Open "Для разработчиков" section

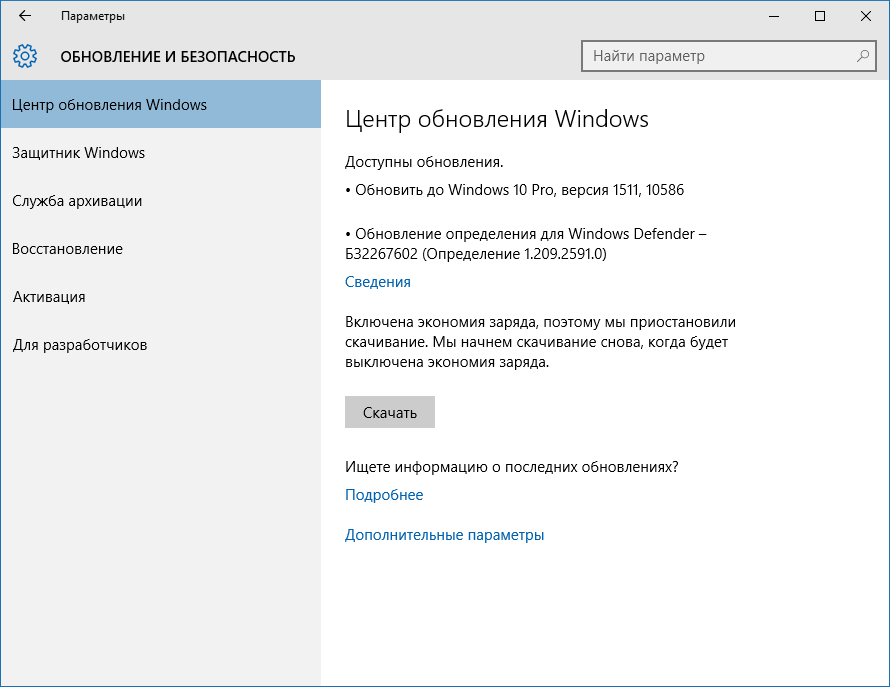pyautogui.click(x=161, y=345)
